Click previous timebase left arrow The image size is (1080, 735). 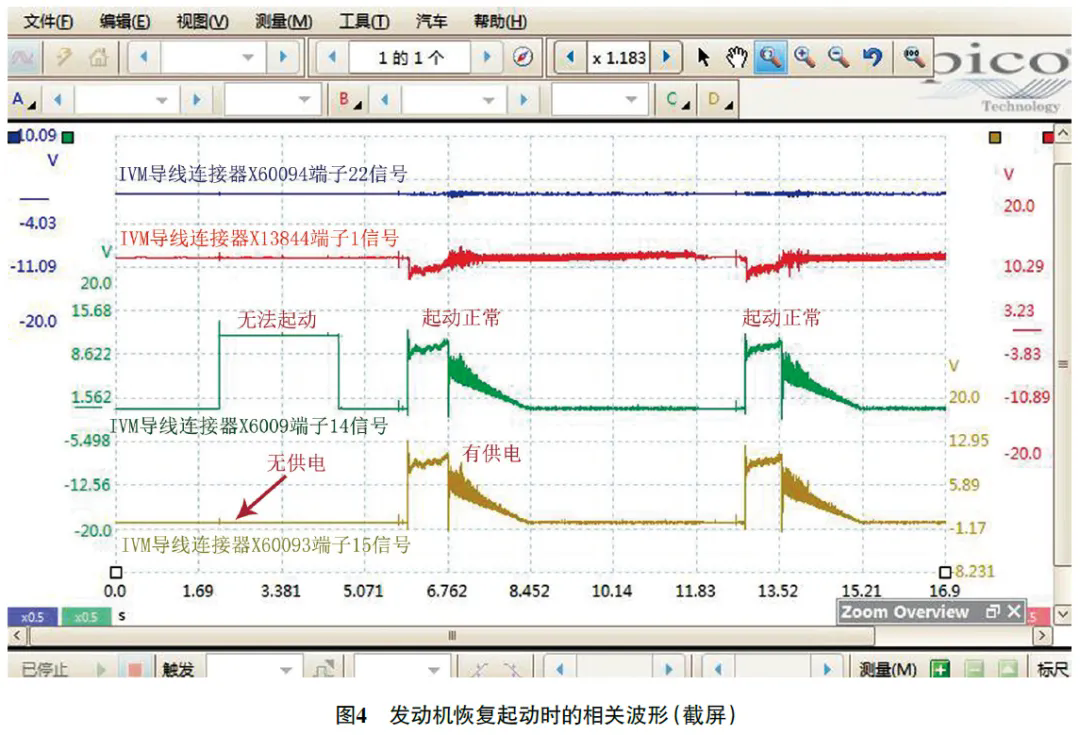point(144,57)
